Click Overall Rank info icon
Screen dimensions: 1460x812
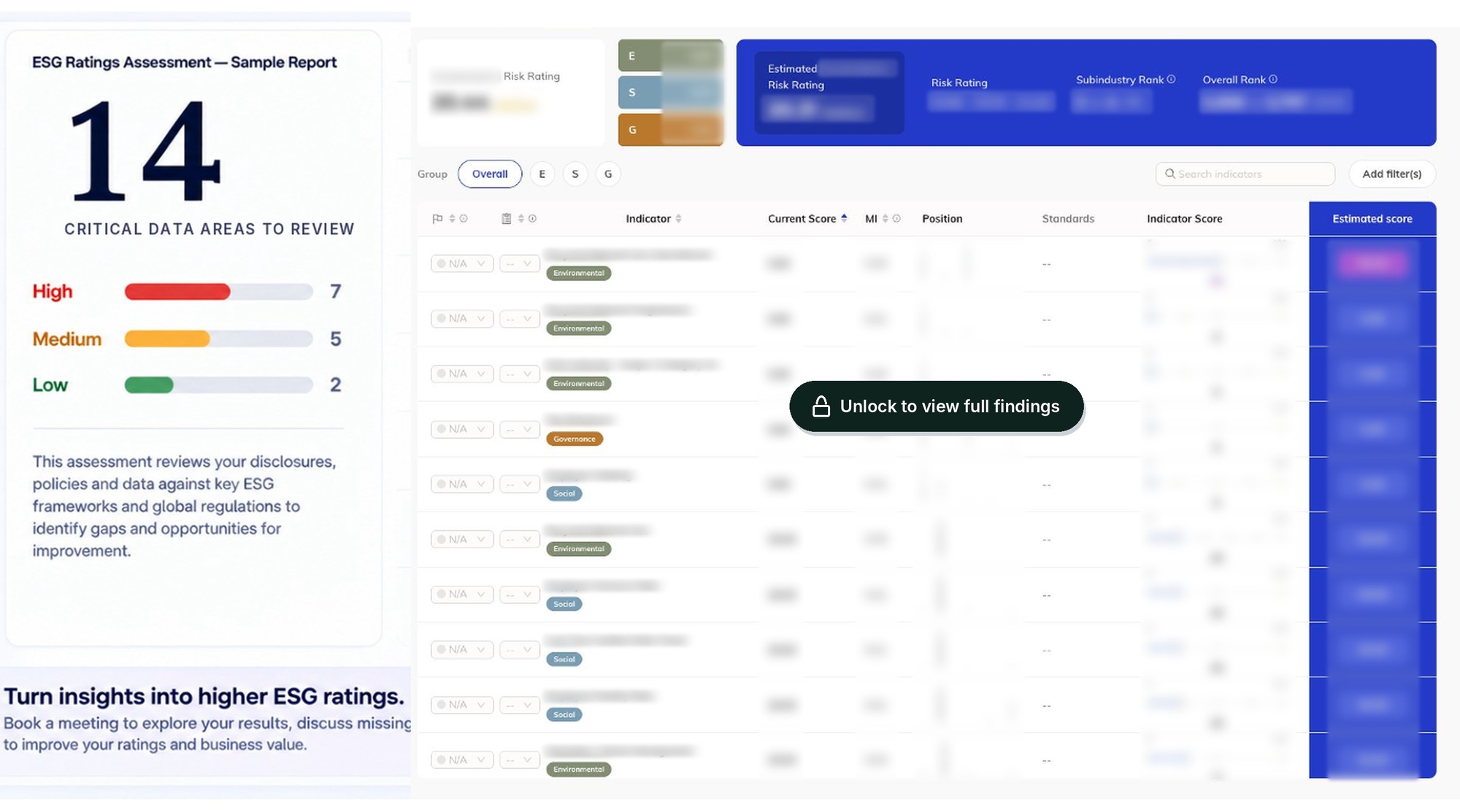point(1273,80)
